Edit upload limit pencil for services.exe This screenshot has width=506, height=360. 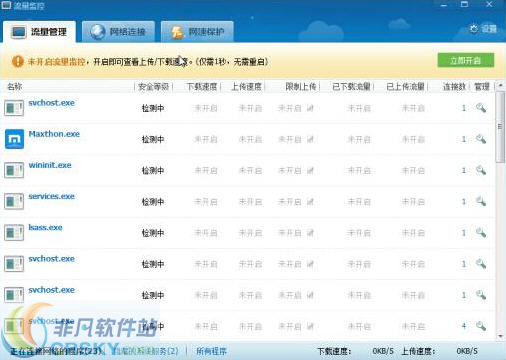(310, 202)
